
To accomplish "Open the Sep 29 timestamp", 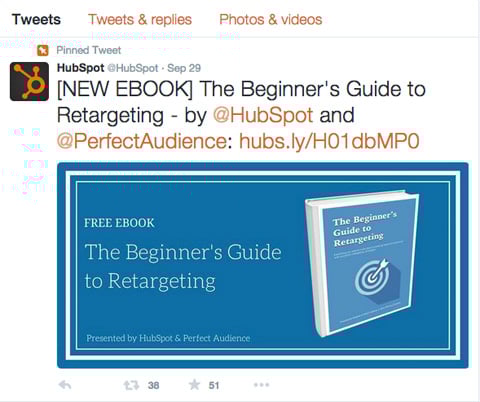I will pyautogui.click(x=184, y=68).
